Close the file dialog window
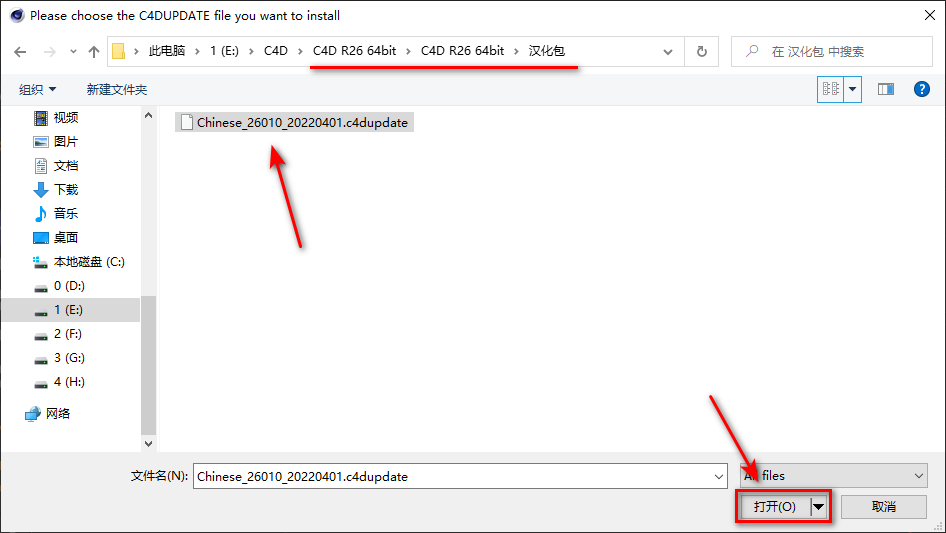 coord(930,15)
